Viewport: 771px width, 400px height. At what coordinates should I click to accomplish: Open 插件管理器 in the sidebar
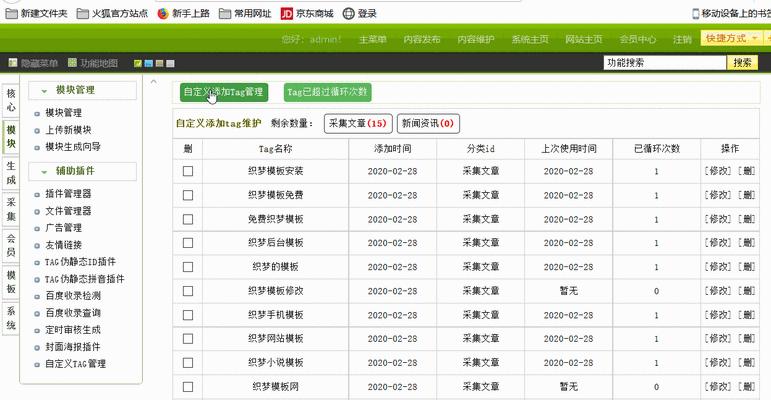pyautogui.click(x=68, y=194)
